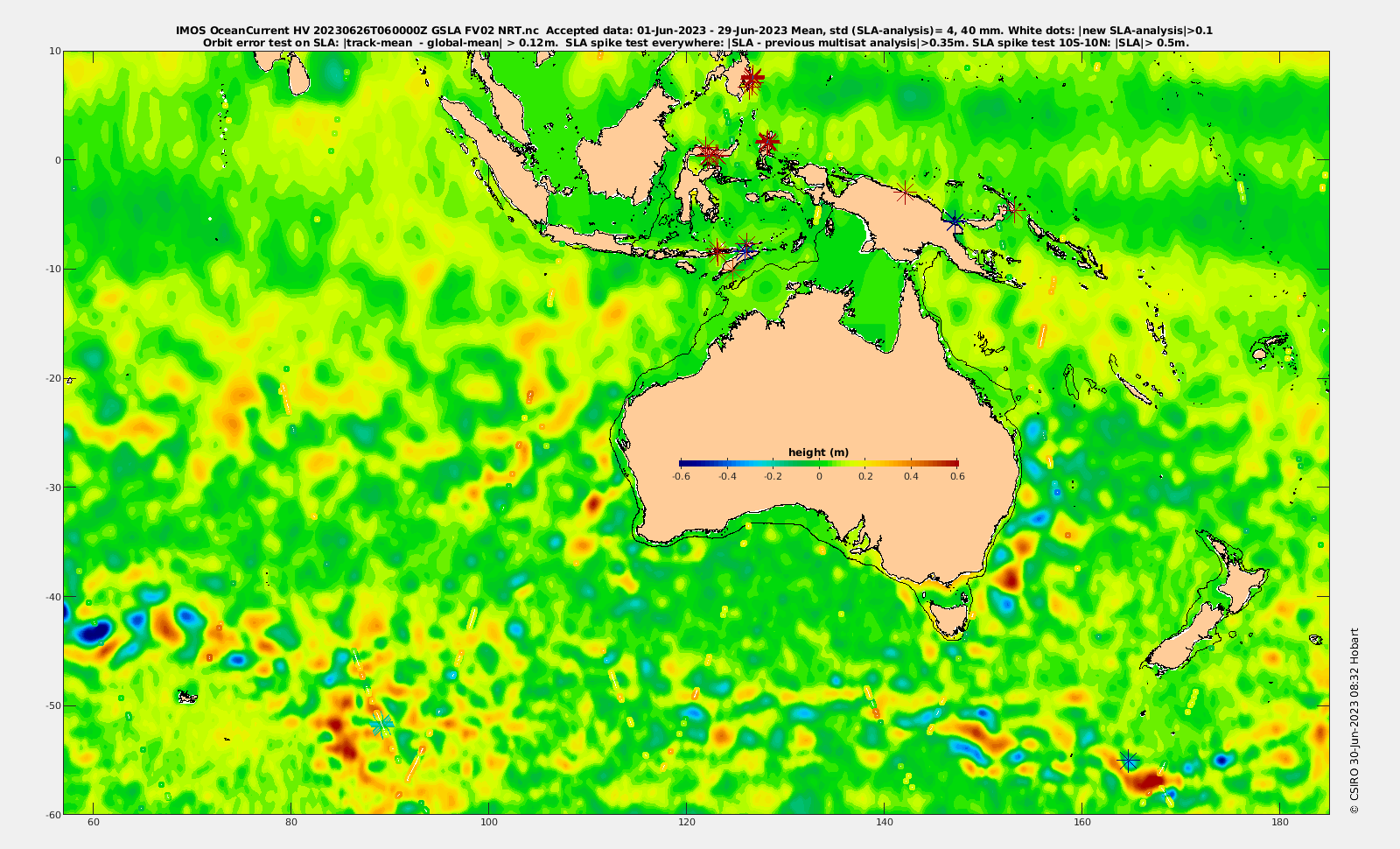1400x849 pixels.
Task: Click the 'height (m)' colorbar label
Action: [819, 453]
